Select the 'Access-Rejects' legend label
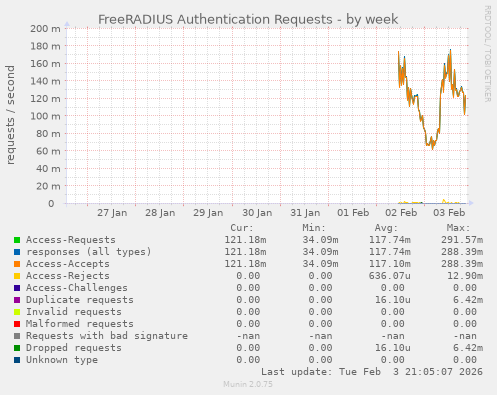Viewport: 497px width, 395px height. [68, 276]
